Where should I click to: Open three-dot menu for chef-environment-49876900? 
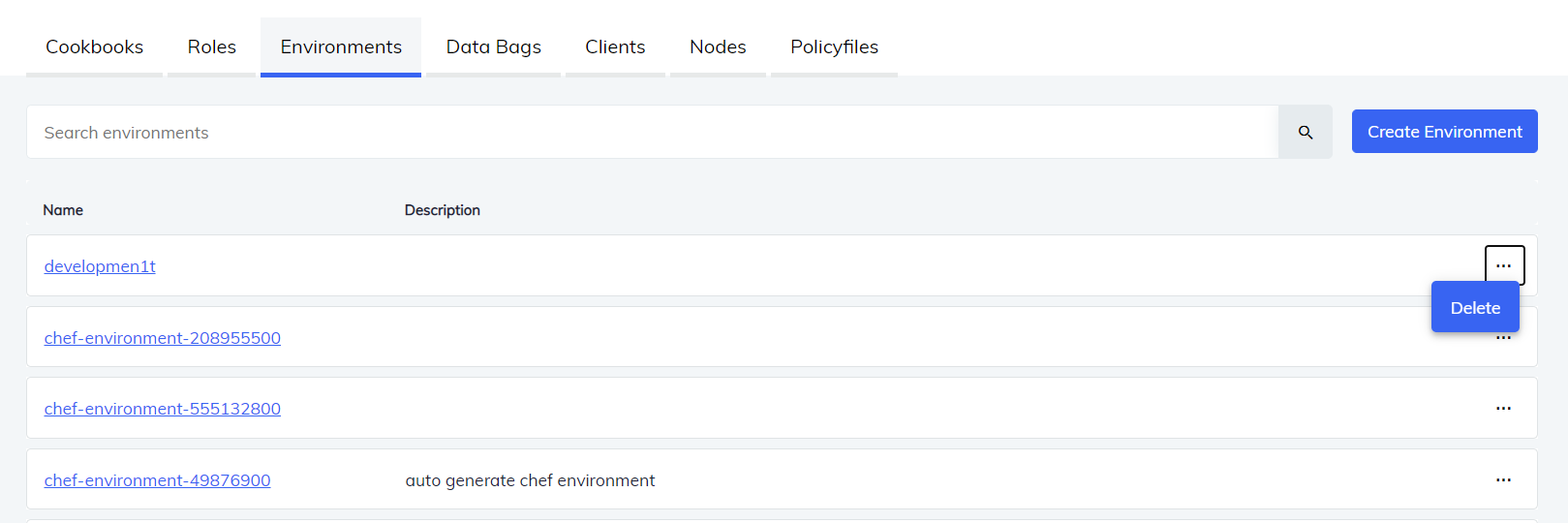click(1503, 480)
